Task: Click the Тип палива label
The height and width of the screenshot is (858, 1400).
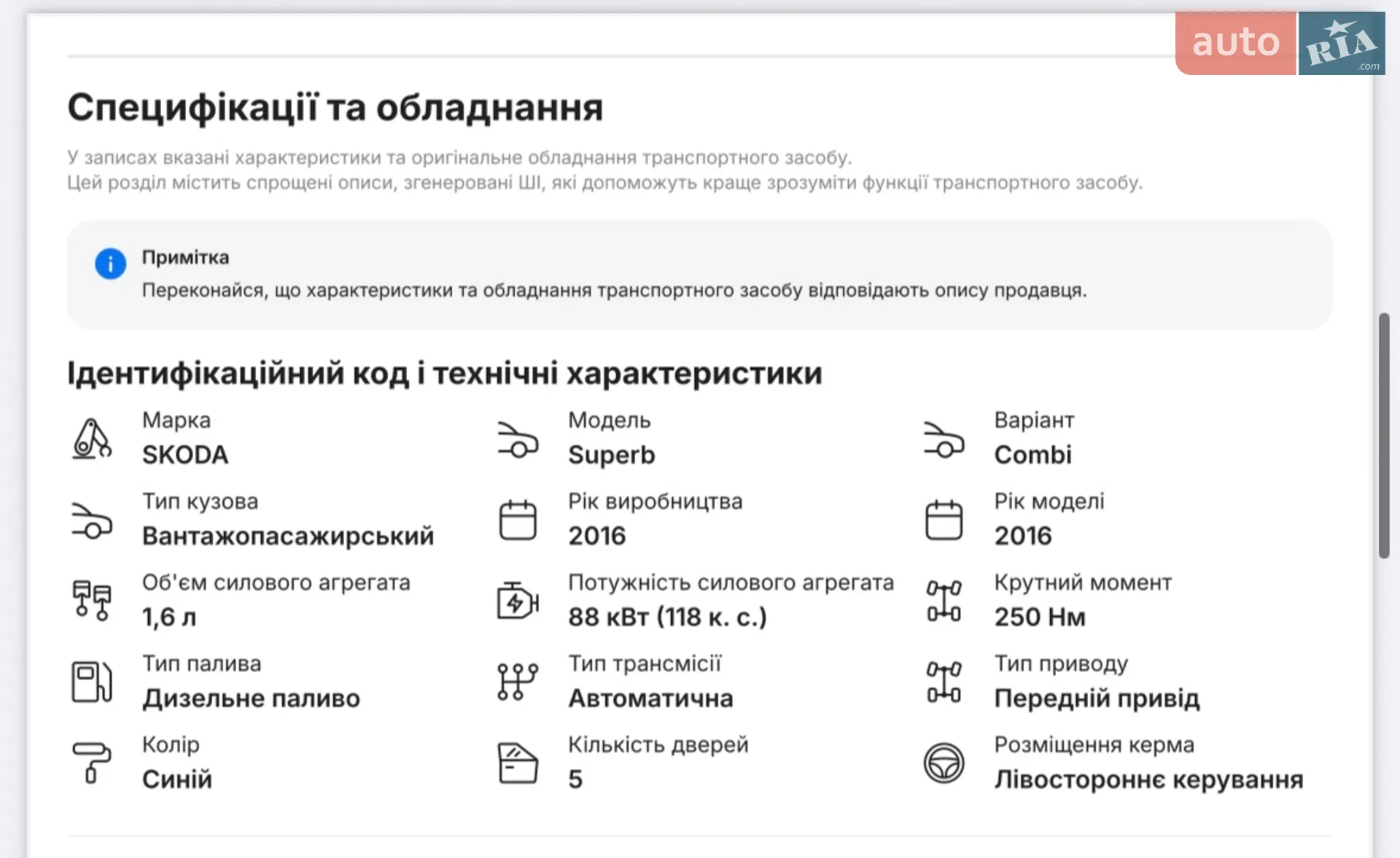Action: click(202, 664)
